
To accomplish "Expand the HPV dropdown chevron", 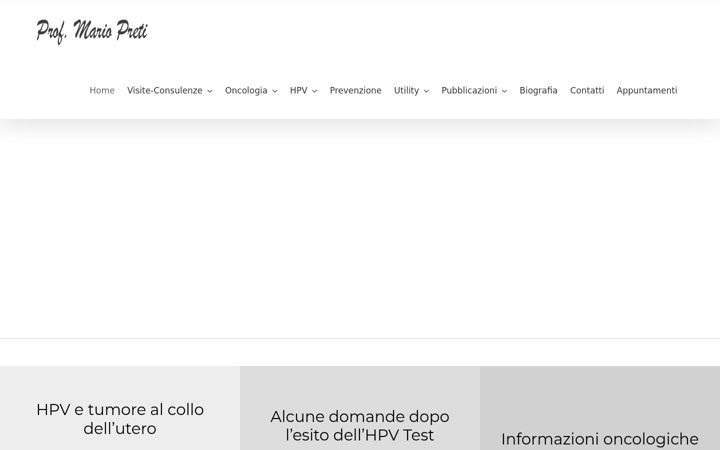I will pyautogui.click(x=315, y=91).
